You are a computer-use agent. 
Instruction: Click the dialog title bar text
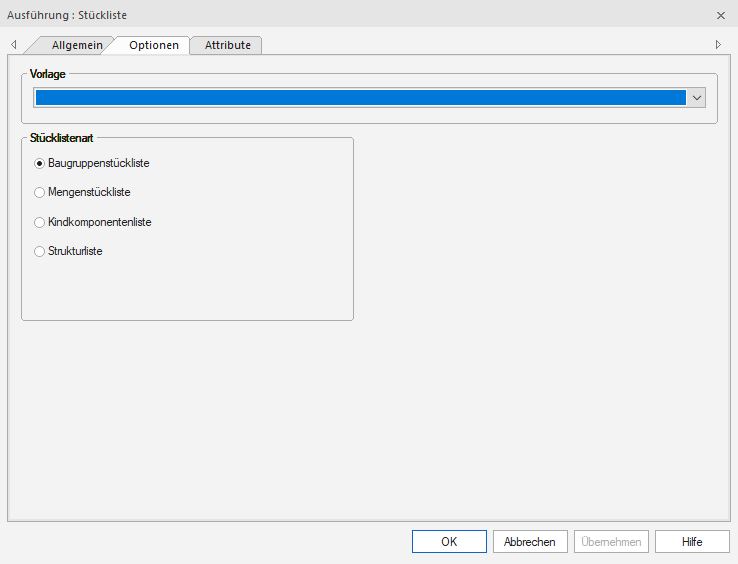click(67, 15)
